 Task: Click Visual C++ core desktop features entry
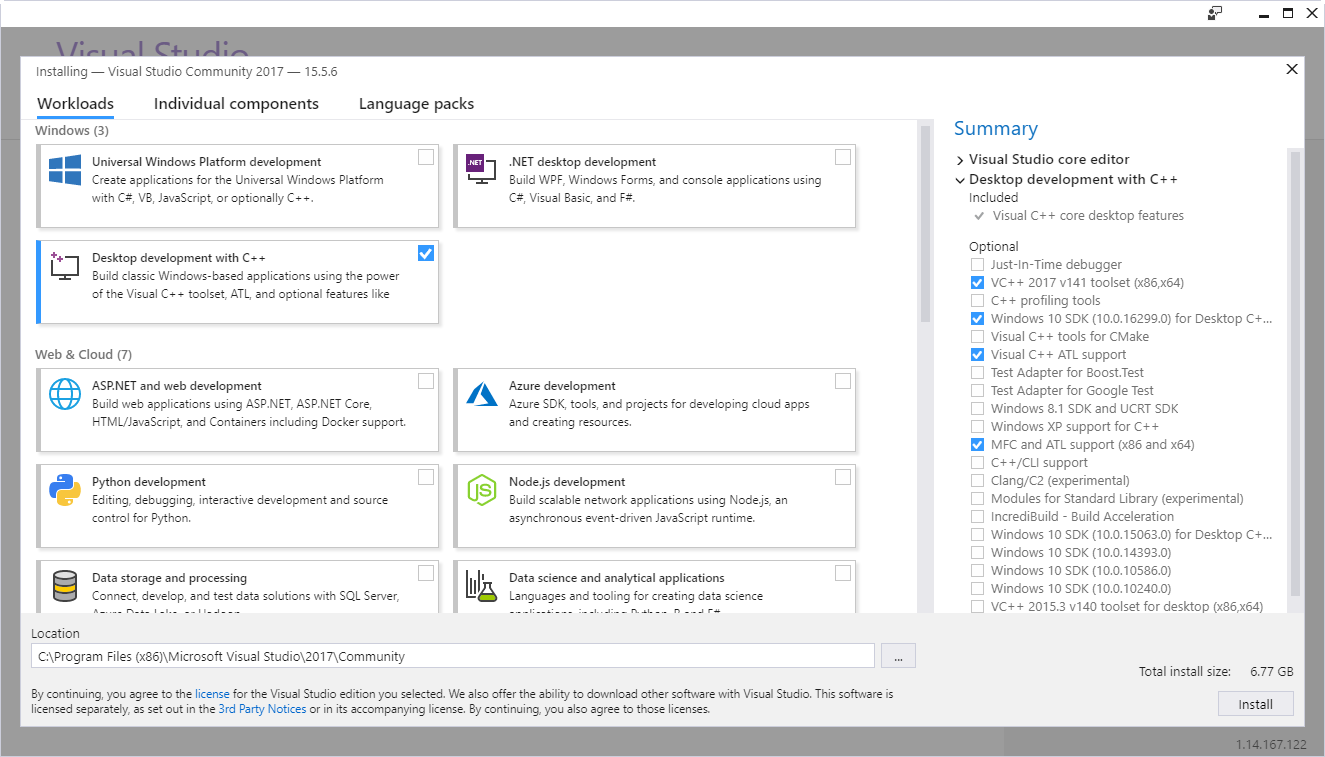pos(1088,216)
